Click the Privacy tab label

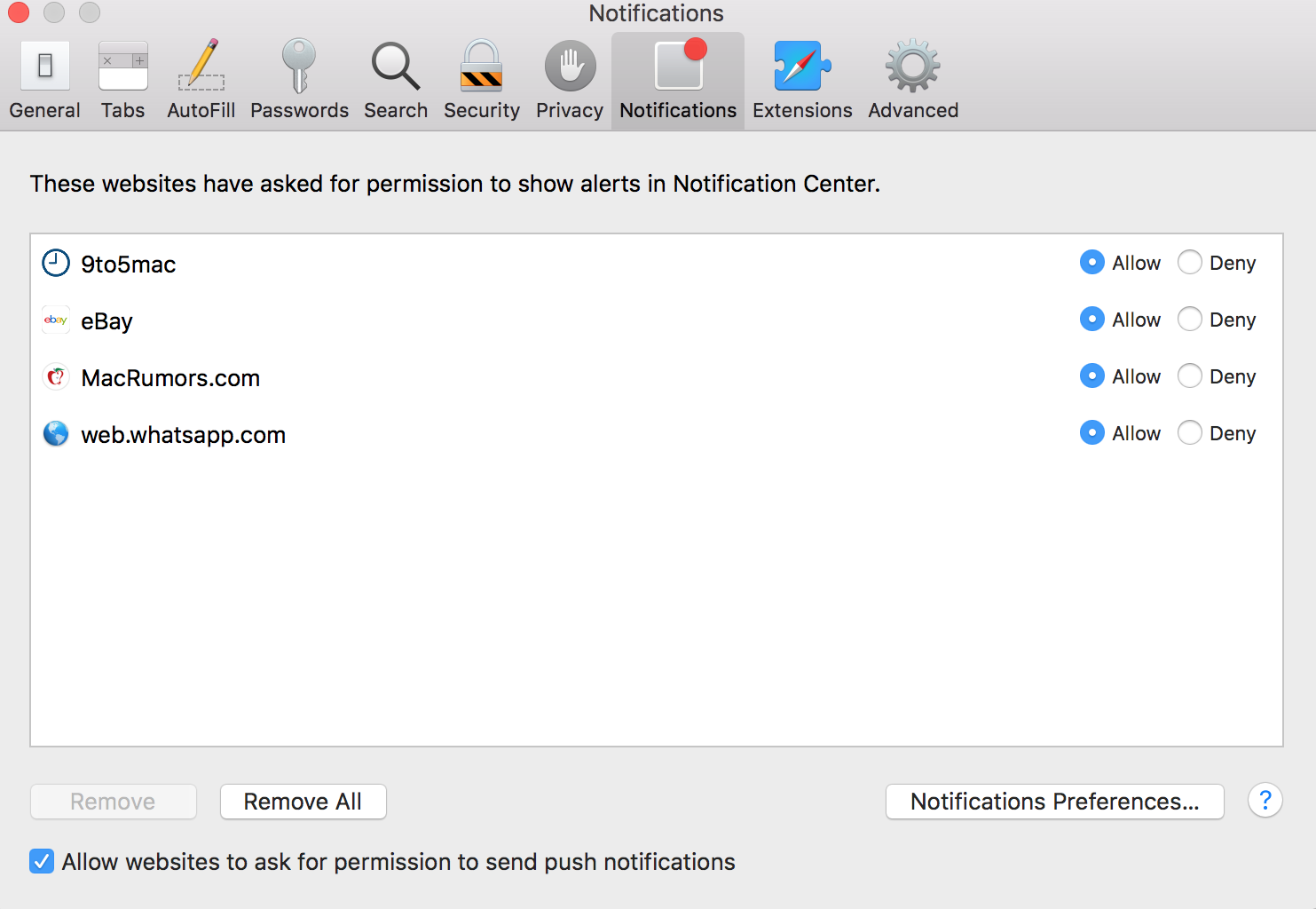pos(570,110)
